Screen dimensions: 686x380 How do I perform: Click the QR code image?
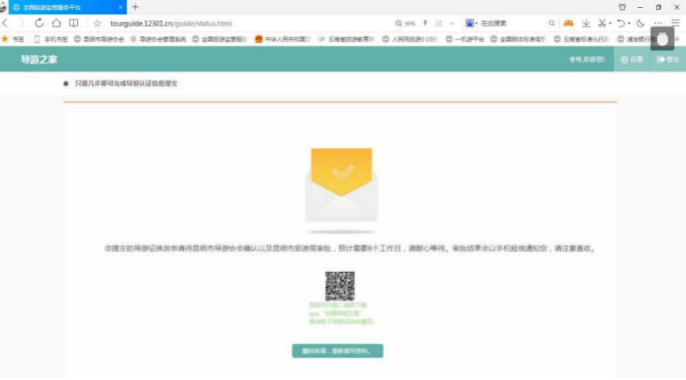tap(340, 286)
